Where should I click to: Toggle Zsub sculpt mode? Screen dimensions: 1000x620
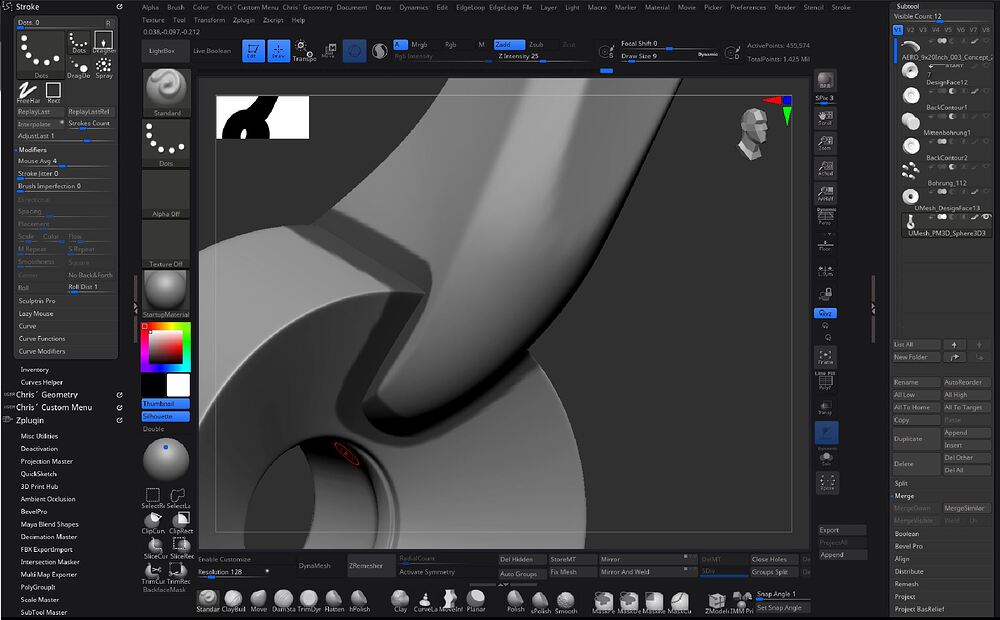pos(536,45)
